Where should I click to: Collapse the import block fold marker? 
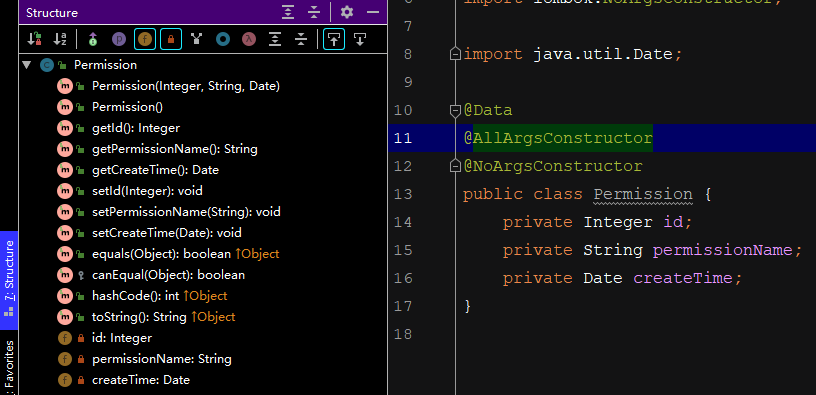455,54
